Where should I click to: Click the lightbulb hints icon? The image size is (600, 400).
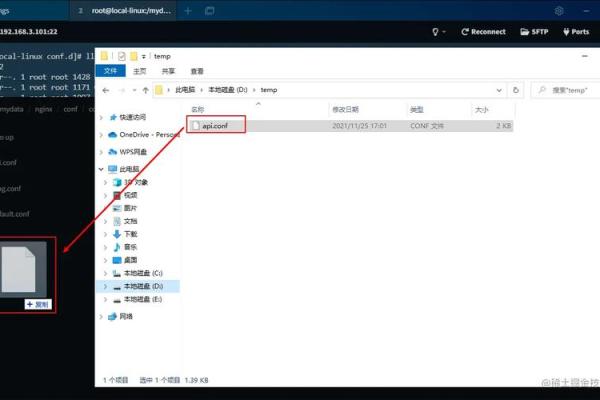[435, 32]
